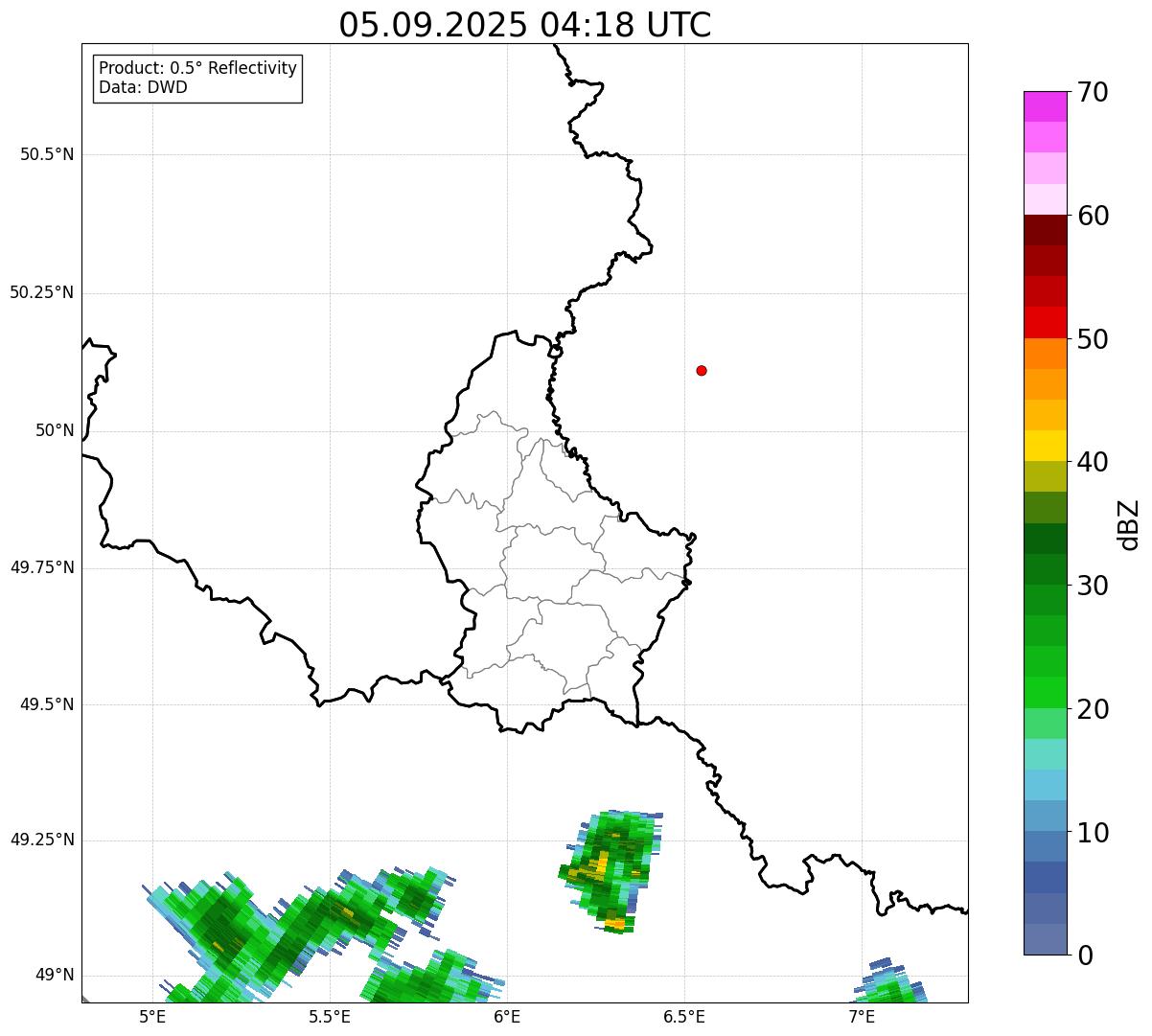1152x1036 pixels.
Task: Click the 7°E longitude label
Action: (x=862, y=1016)
